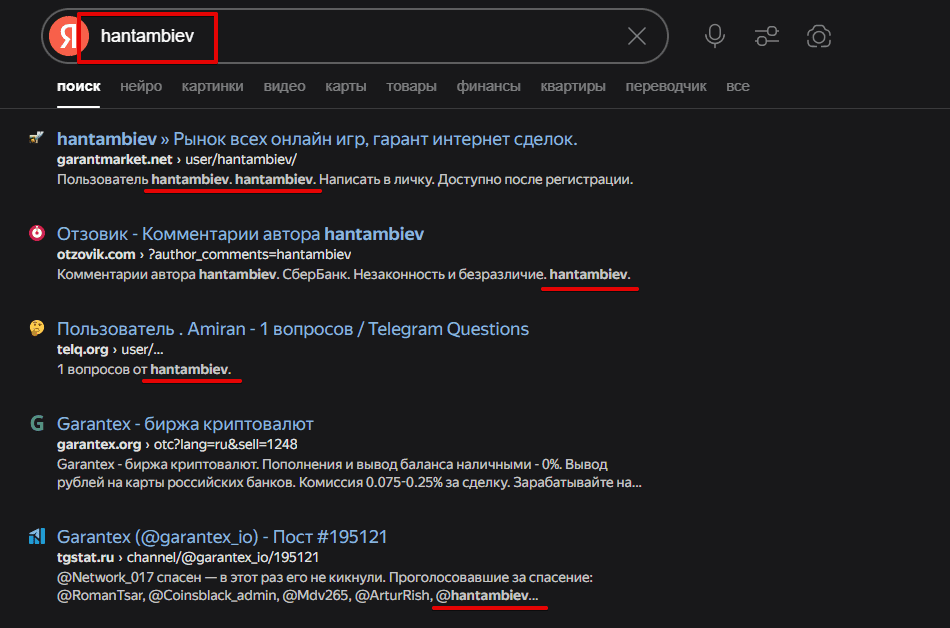950x628 pixels.
Task: Click the telq.org thinking emoji favicon
Action: coord(37,328)
